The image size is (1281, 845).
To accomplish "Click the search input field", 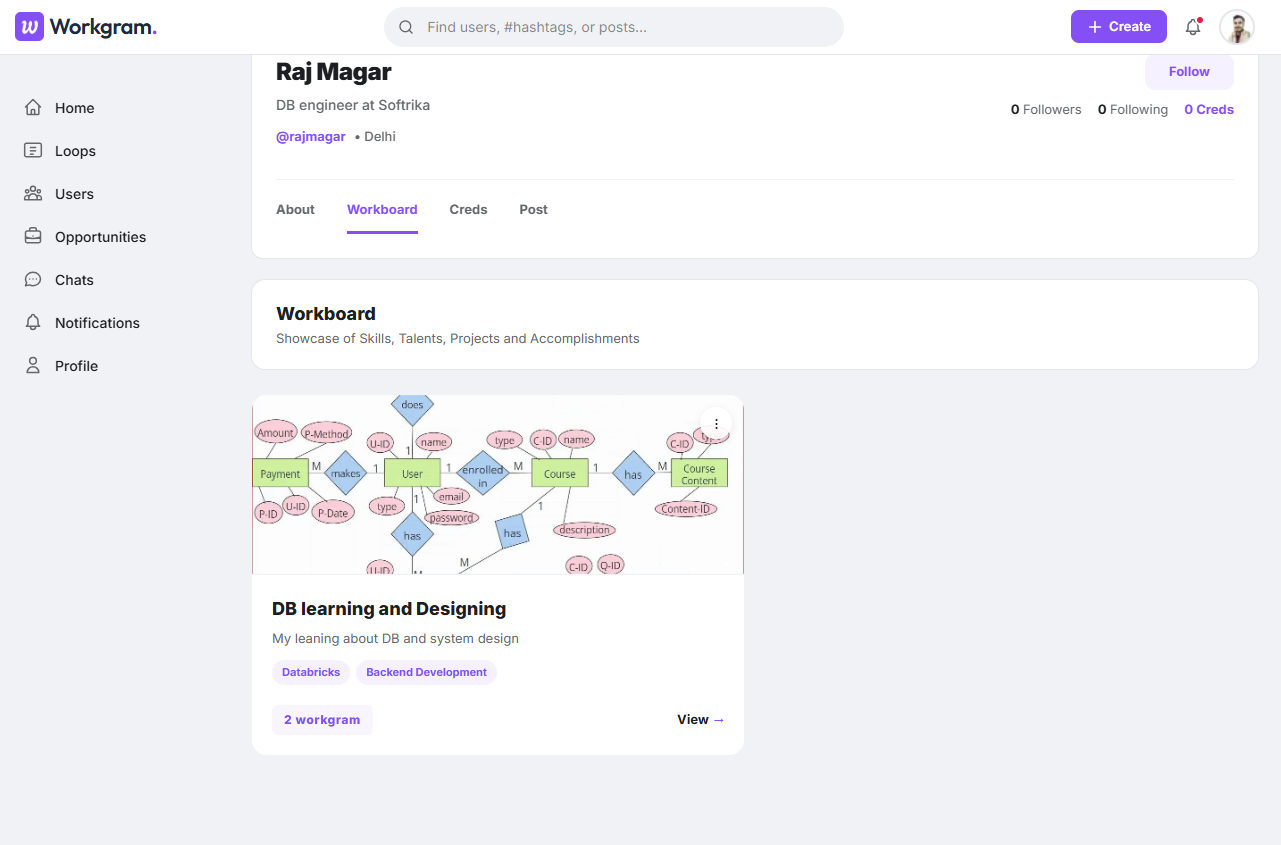I will click(614, 27).
